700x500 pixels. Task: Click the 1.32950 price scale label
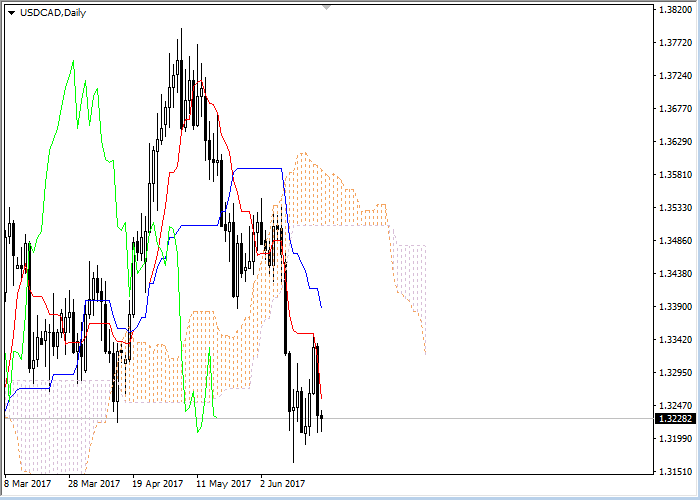675,373
